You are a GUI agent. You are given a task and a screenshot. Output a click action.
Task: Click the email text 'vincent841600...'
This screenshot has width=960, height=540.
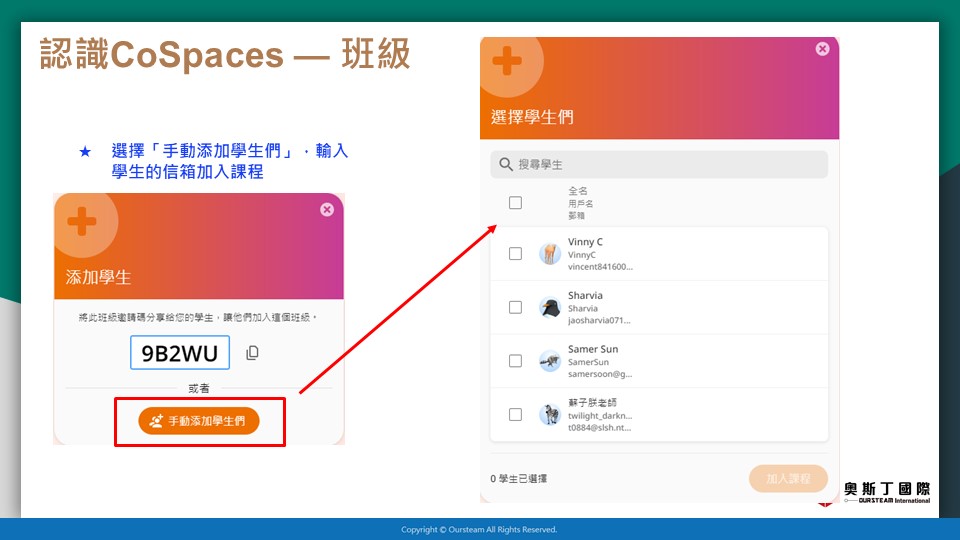coord(600,267)
